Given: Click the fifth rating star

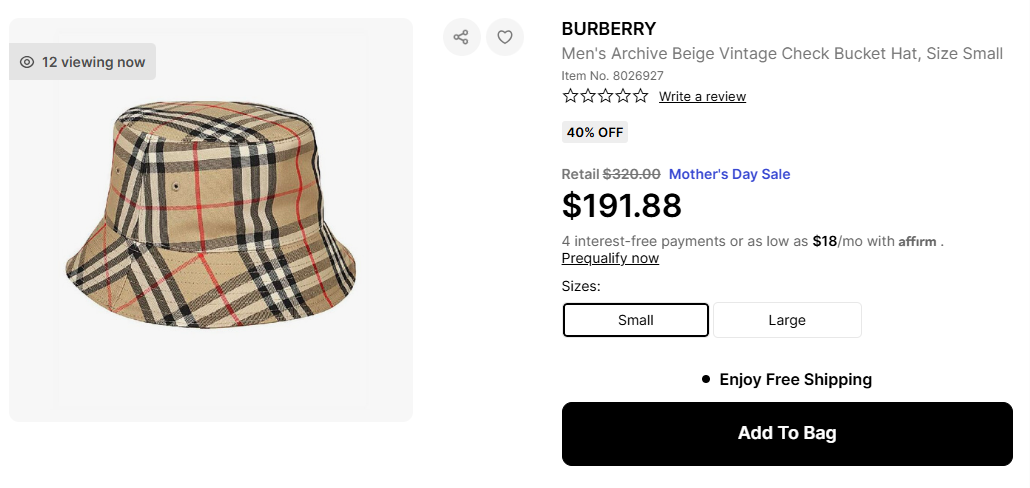Looking at the screenshot, I should (x=640, y=96).
